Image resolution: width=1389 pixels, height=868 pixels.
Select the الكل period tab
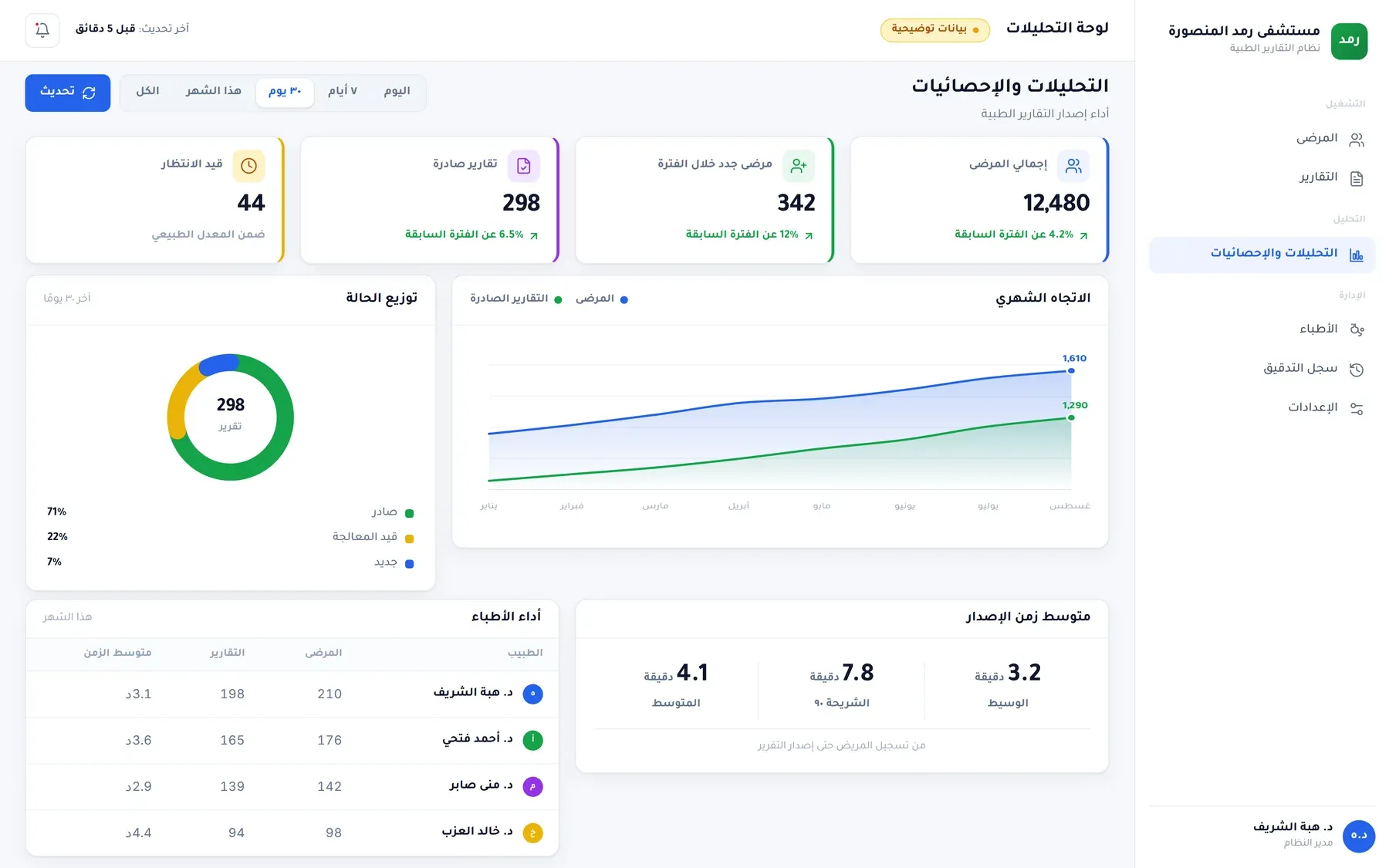148,92
